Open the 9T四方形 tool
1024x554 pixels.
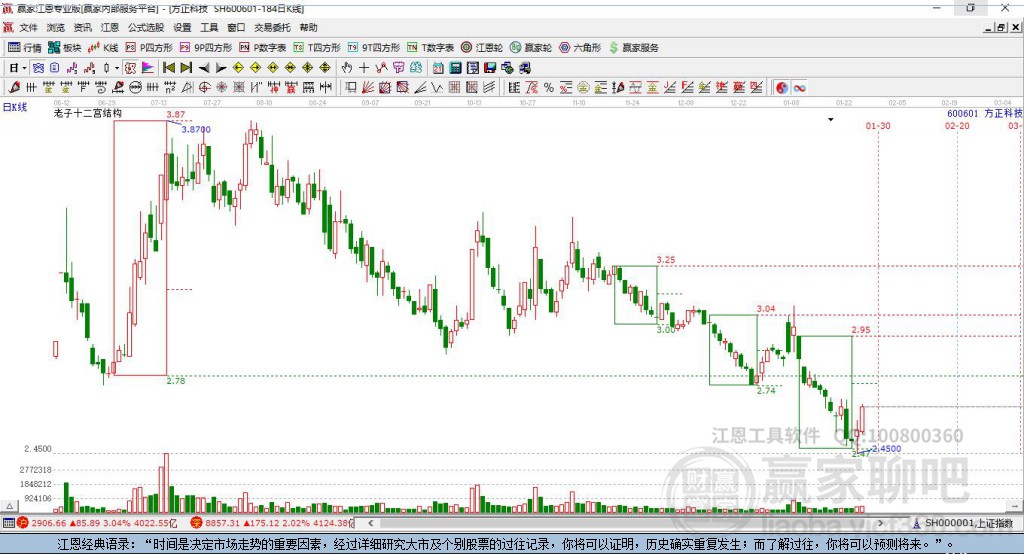pos(374,48)
